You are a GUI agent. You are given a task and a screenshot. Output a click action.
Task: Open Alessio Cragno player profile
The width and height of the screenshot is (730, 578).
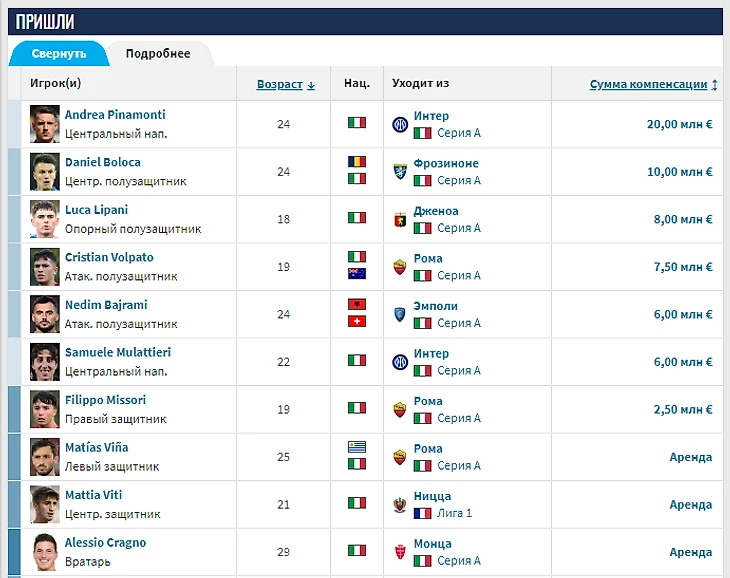tap(105, 543)
